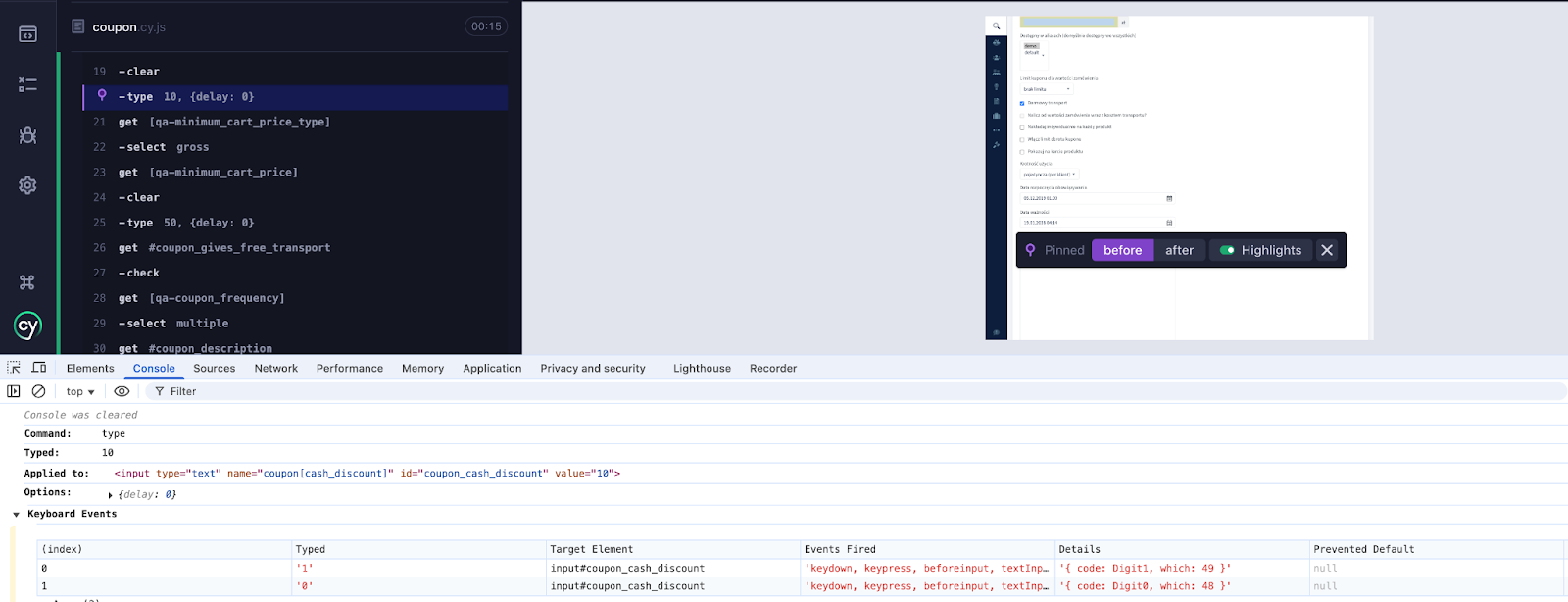This screenshot has height=602, width=1568.
Task: Open Cypress Specs panel in sidebar
Action: click(27, 34)
